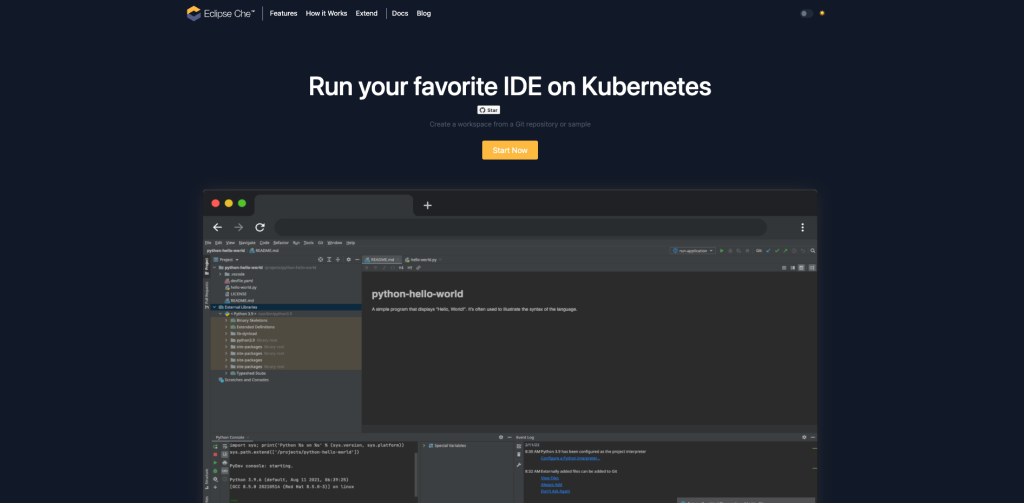The image size is (1024, 503).
Task: Click the blue Git update arrow
Action: (768, 251)
